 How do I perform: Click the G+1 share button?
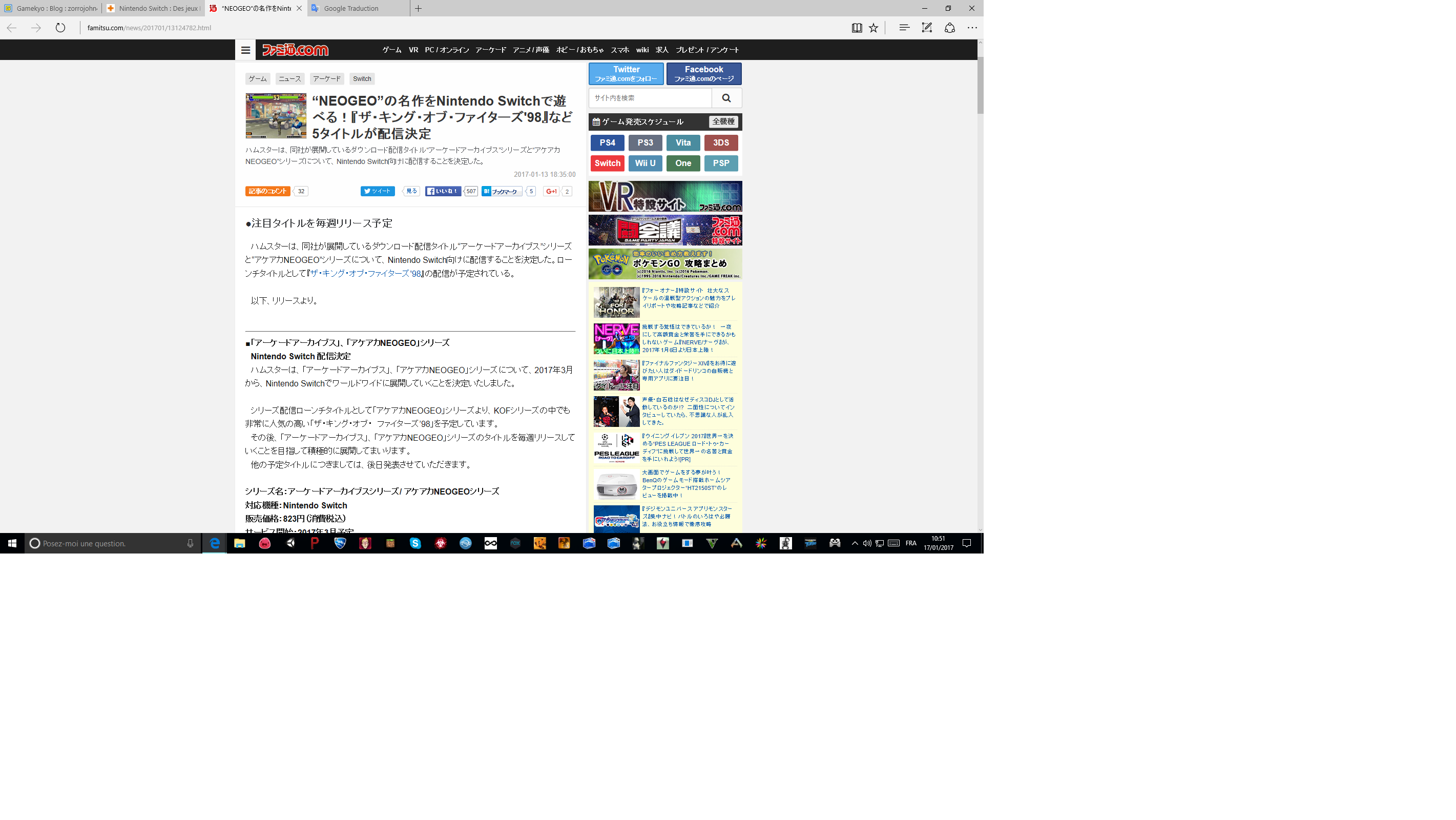click(x=551, y=191)
